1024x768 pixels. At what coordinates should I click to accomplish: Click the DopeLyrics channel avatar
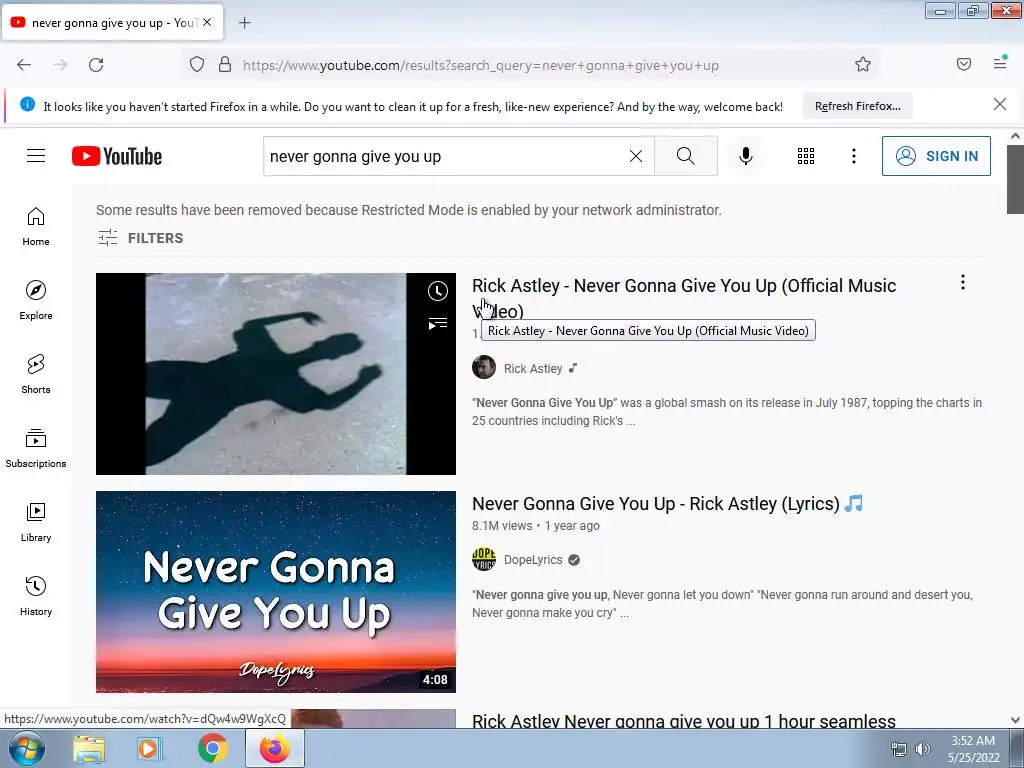484,559
